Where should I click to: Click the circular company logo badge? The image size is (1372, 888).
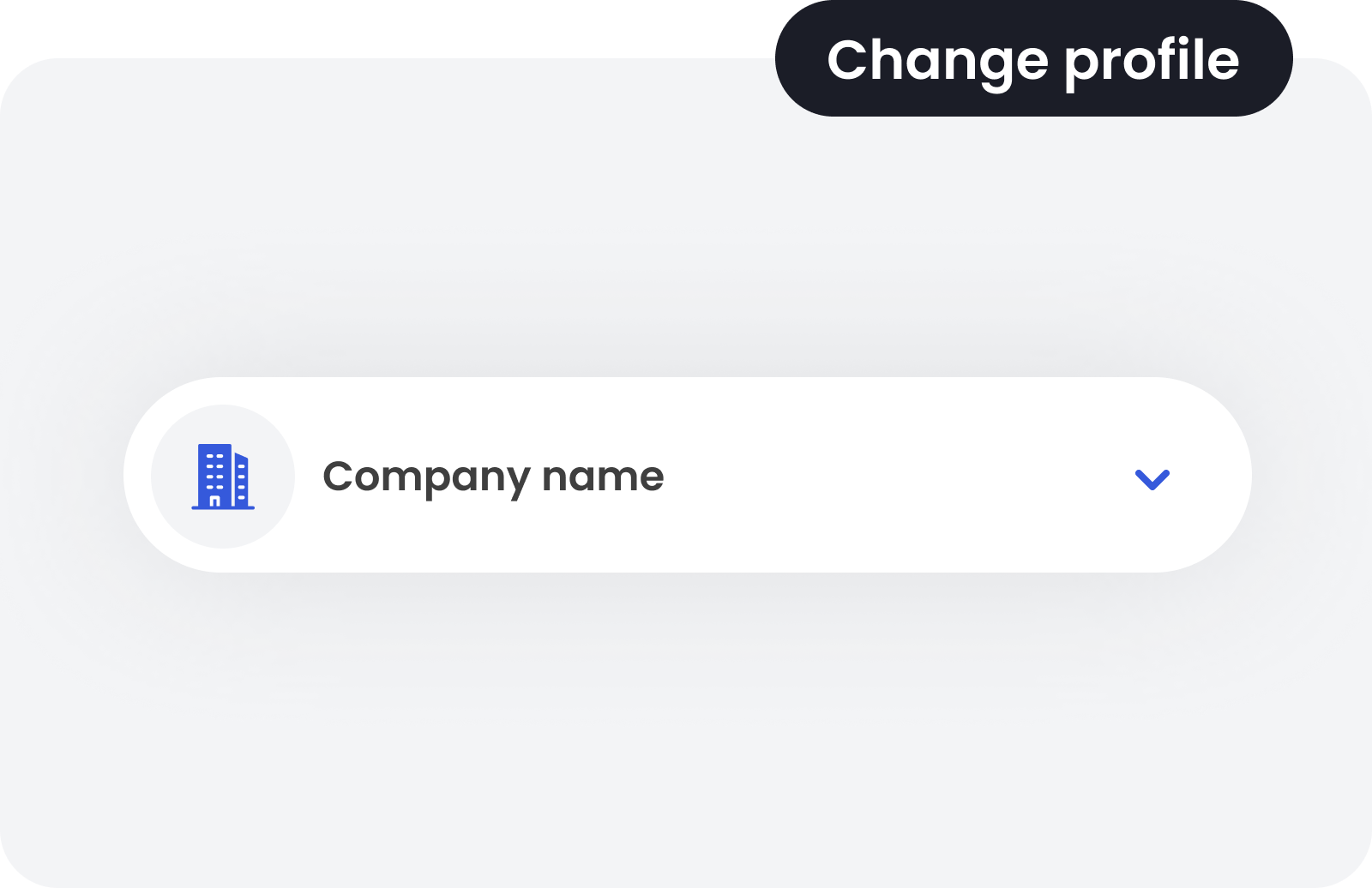coord(223,477)
